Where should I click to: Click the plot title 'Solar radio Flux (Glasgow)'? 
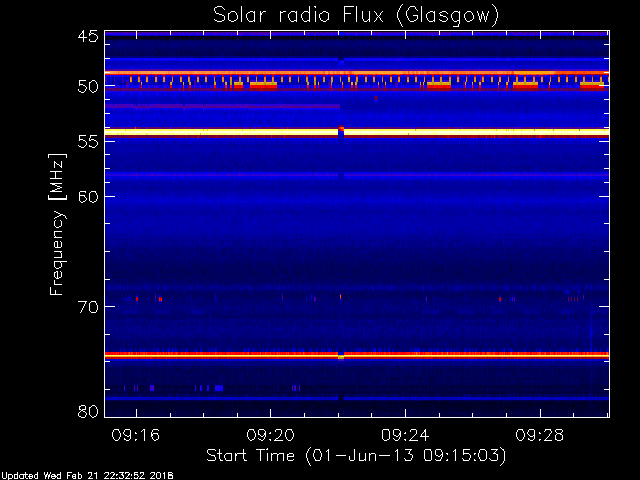point(356,16)
